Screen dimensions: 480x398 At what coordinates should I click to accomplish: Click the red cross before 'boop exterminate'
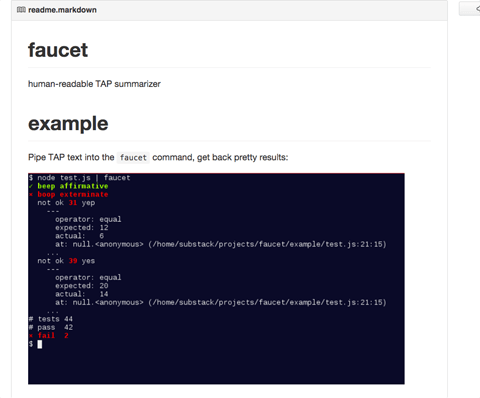[31, 194]
